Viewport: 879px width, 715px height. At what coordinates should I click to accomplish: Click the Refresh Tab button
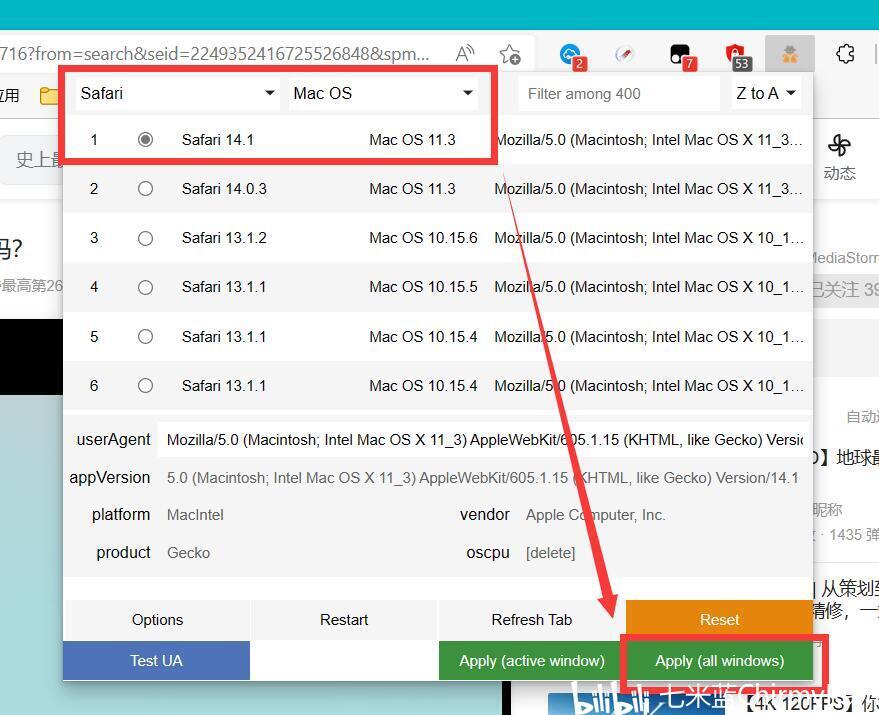(531, 620)
